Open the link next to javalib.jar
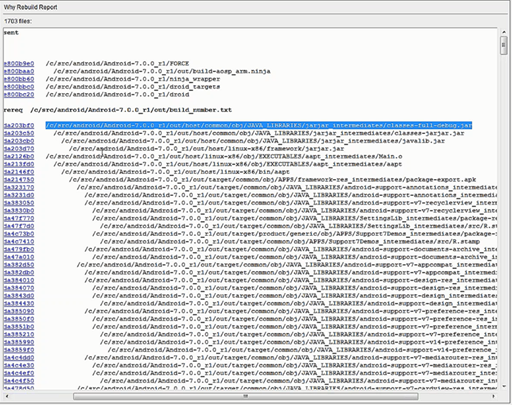 (x=19, y=141)
